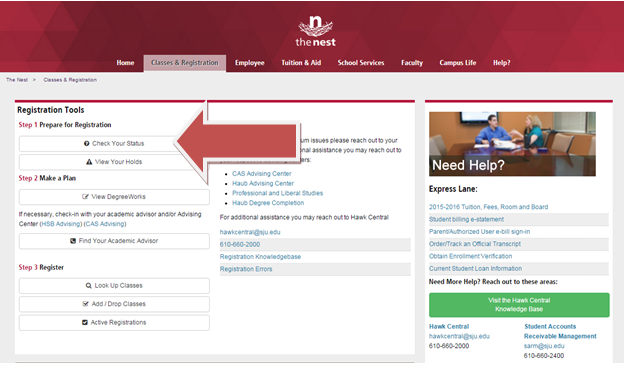Click the magnifier icon on Look Up Classes
Screen dimensions: 625x372
pos(88,285)
